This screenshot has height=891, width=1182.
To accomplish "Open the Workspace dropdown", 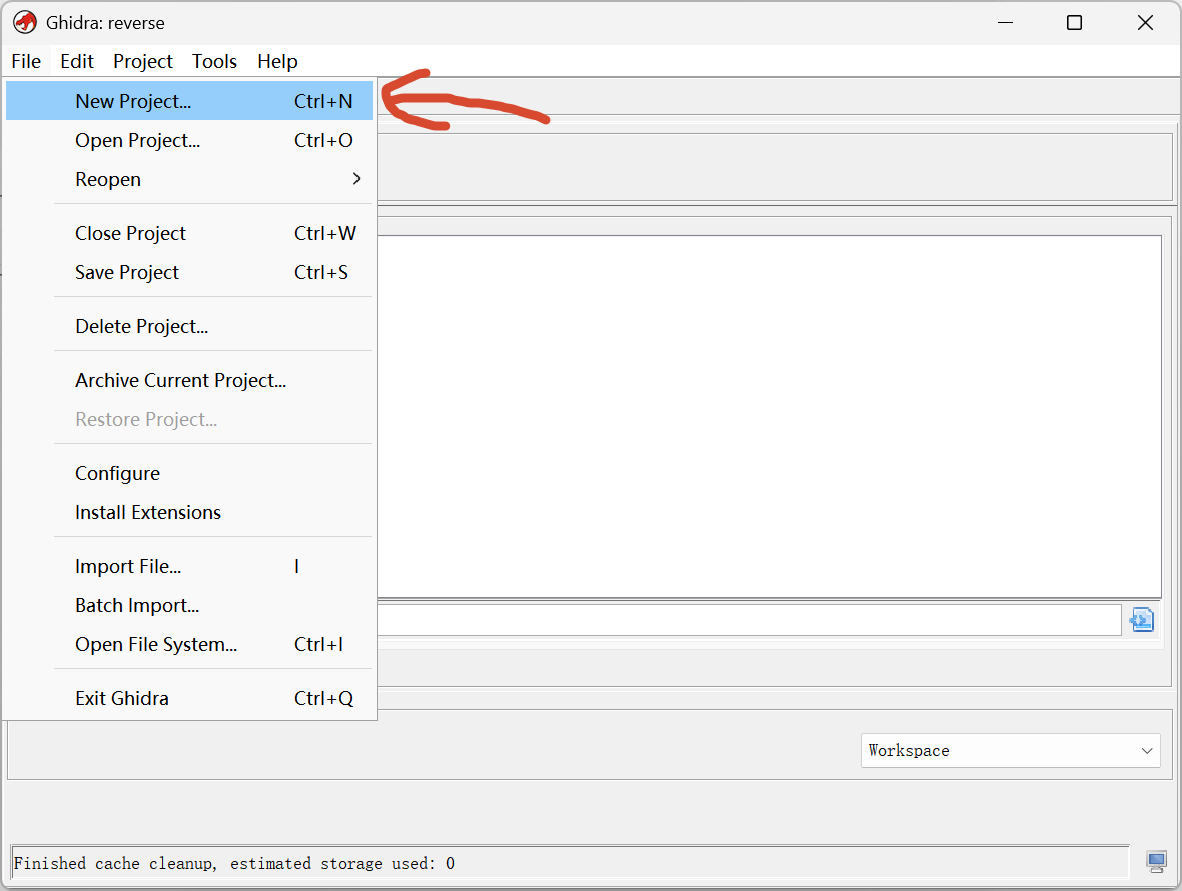I will [1010, 750].
